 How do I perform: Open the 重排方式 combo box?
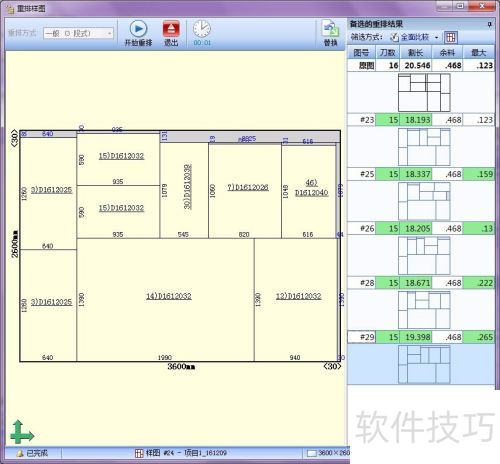[78, 33]
